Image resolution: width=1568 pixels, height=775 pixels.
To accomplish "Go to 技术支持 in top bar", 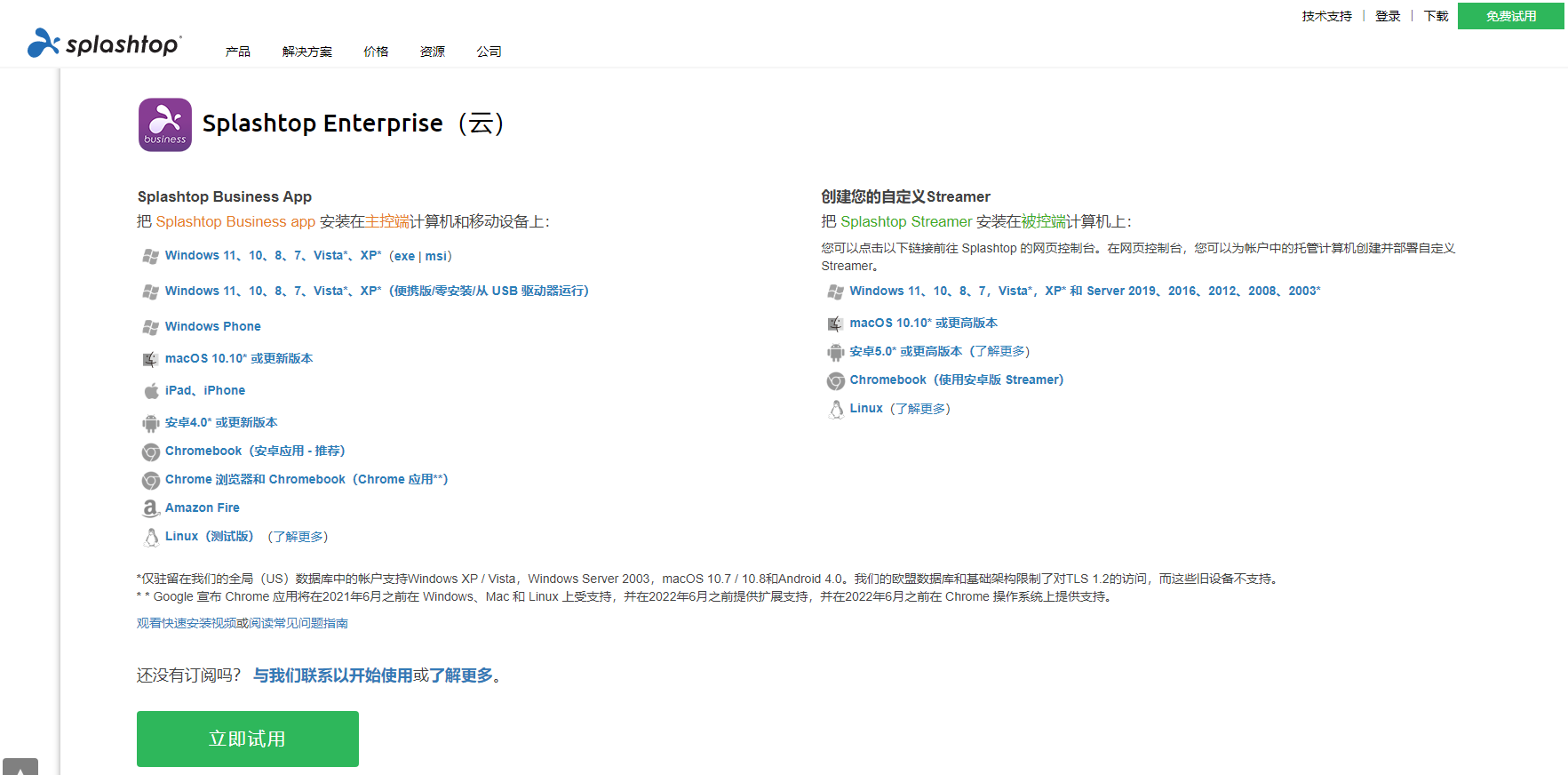I will (x=1327, y=16).
